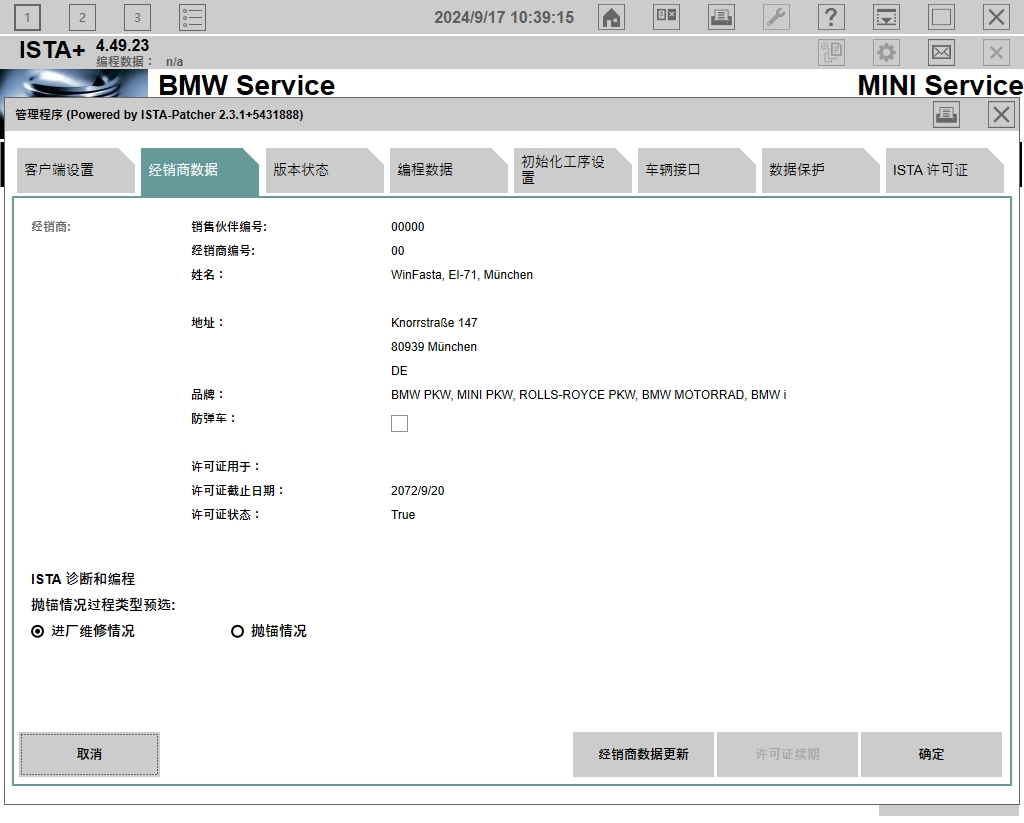Click the top bar print icon
This screenshot has width=1024, height=823.
721,17
